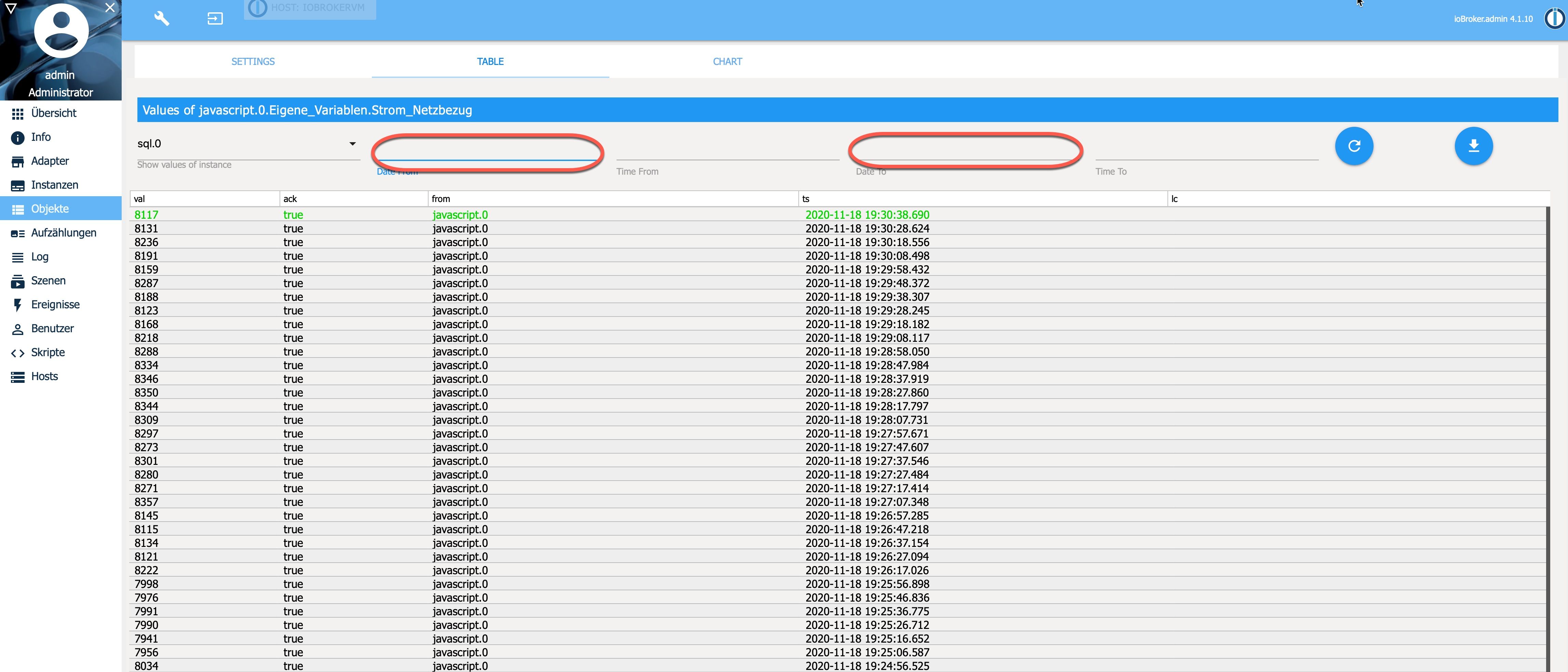Screen dimensions: 1568x672
Task: Click the small triangle menu at top left
Action: pyautogui.click(x=11, y=8)
